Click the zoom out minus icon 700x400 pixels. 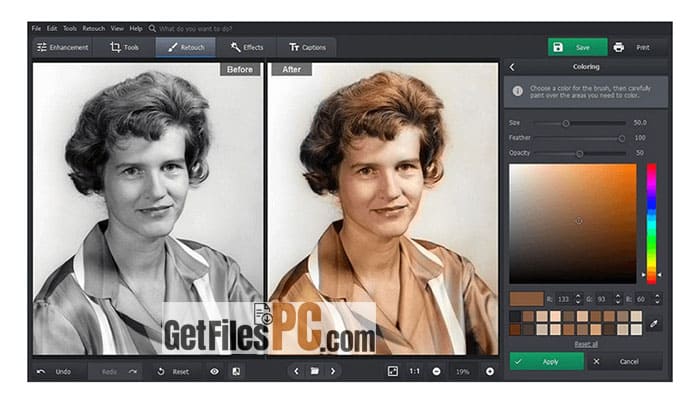click(x=437, y=371)
